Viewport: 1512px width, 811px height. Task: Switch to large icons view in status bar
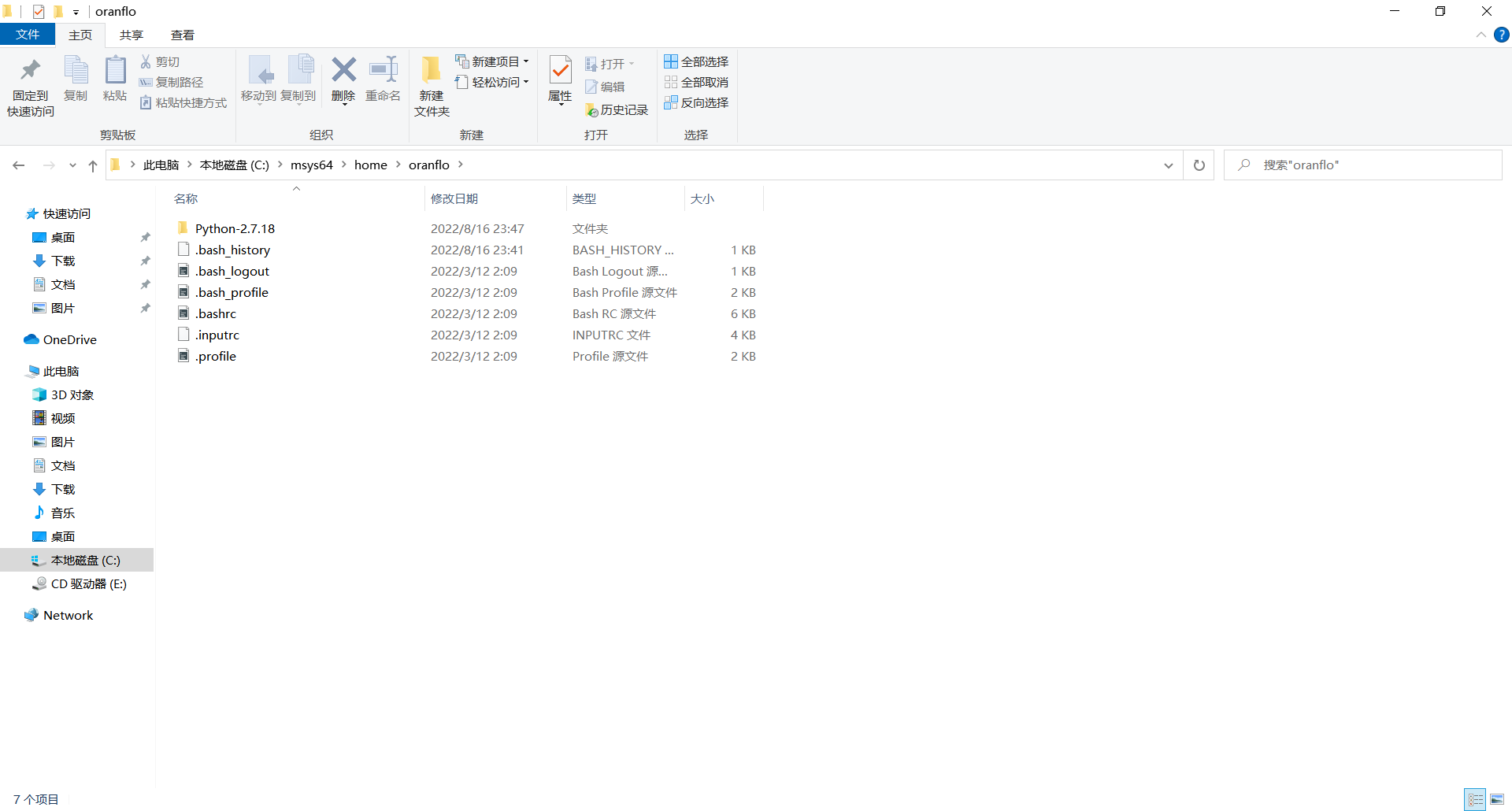click(1497, 799)
